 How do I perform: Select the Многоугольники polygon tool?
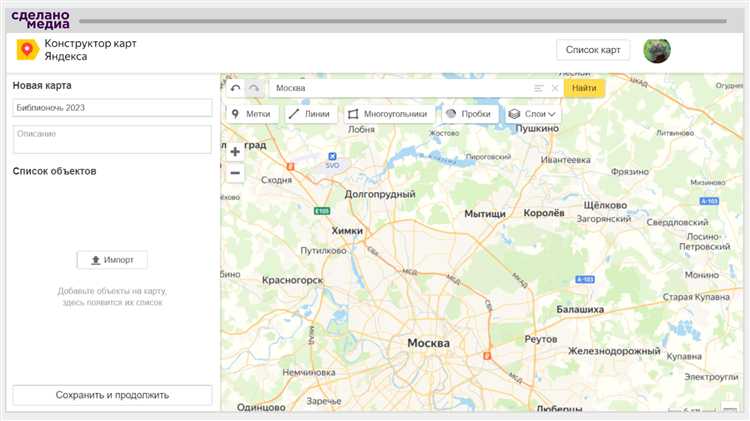[x=389, y=114]
